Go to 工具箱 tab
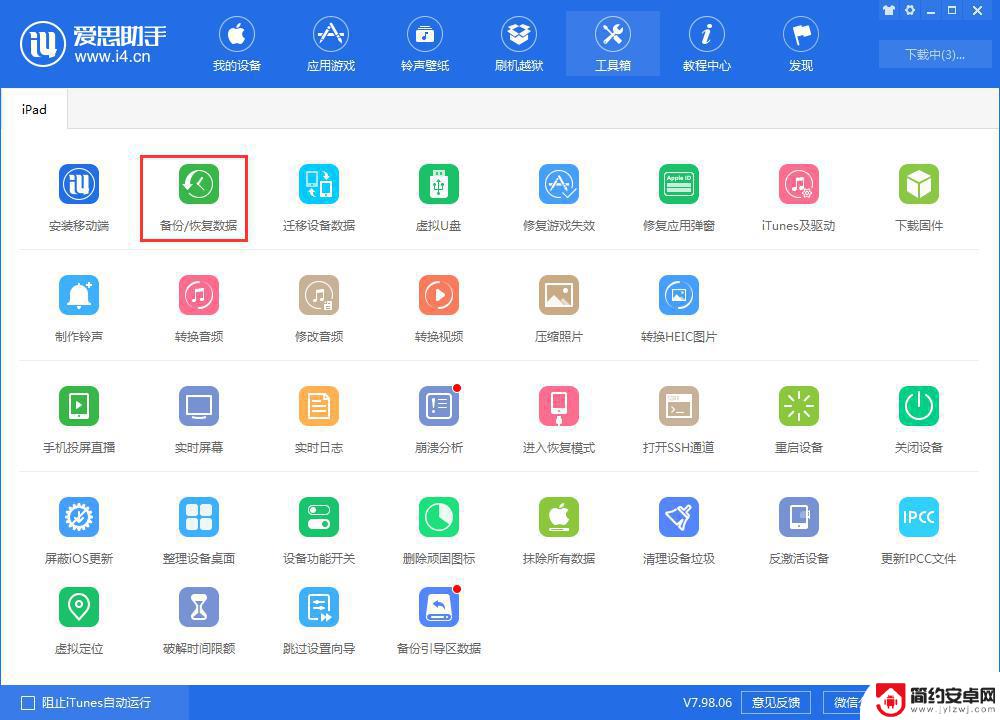Screen dimensions: 1000x720 pyautogui.click(x=613, y=44)
